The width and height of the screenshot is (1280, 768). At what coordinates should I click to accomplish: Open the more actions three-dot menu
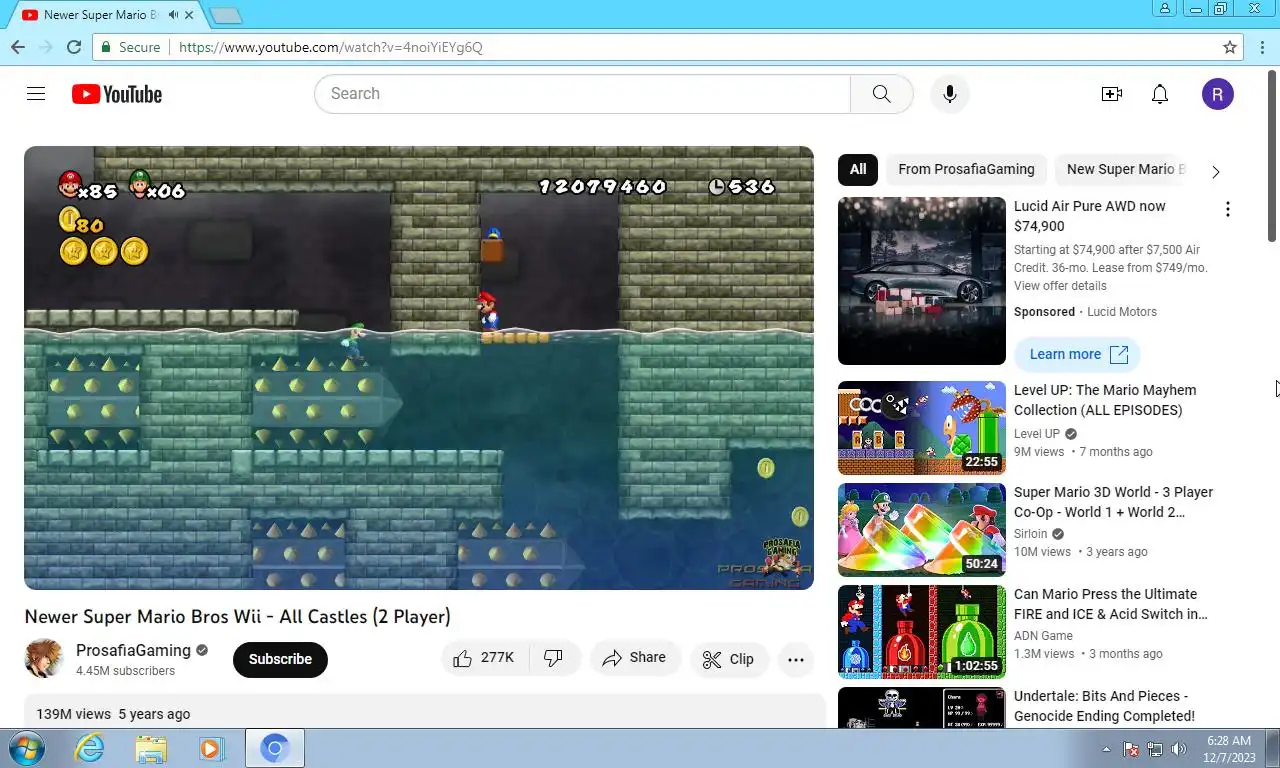pyautogui.click(x=796, y=659)
